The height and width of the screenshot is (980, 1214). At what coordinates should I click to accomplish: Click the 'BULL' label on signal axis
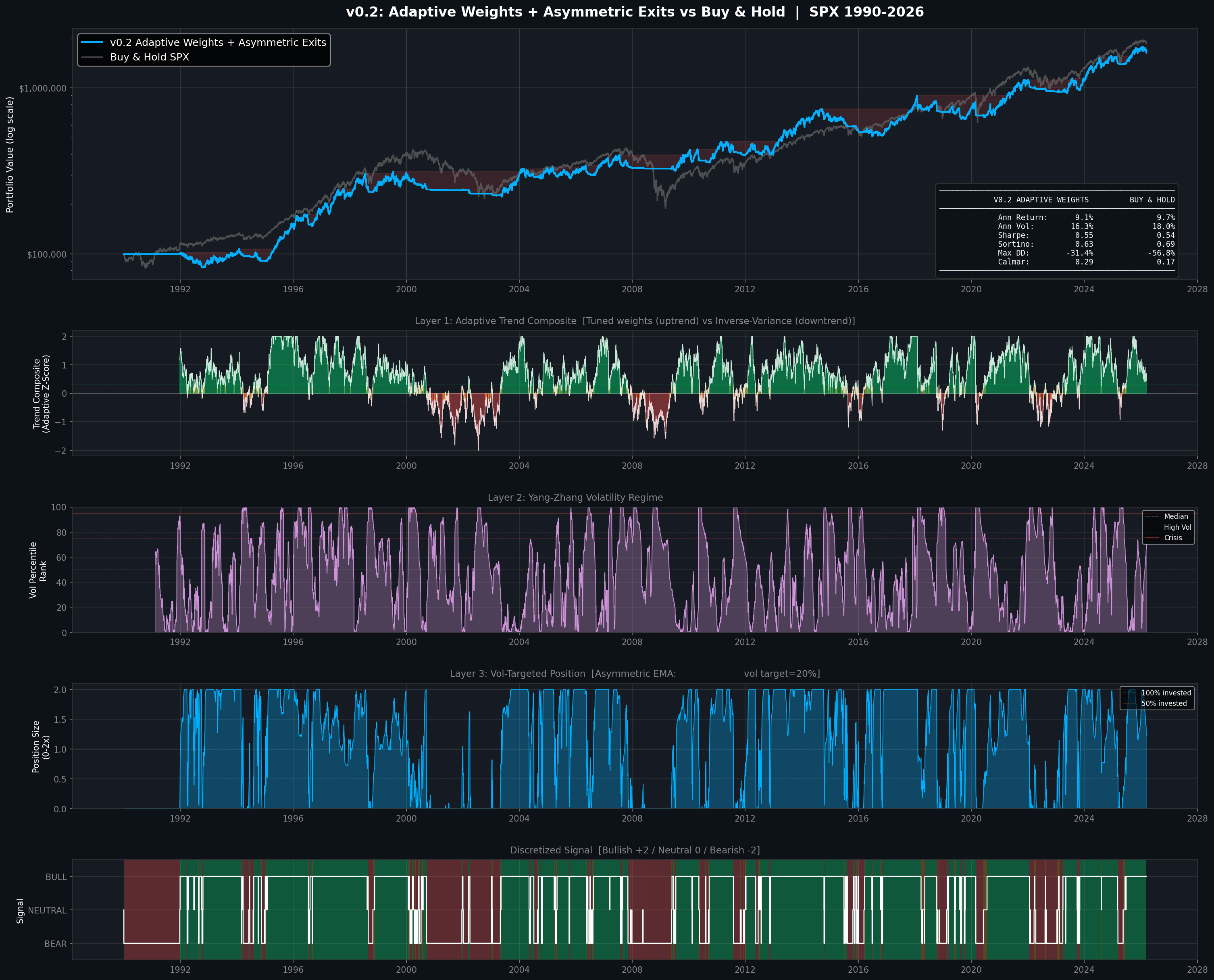[56, 877]
